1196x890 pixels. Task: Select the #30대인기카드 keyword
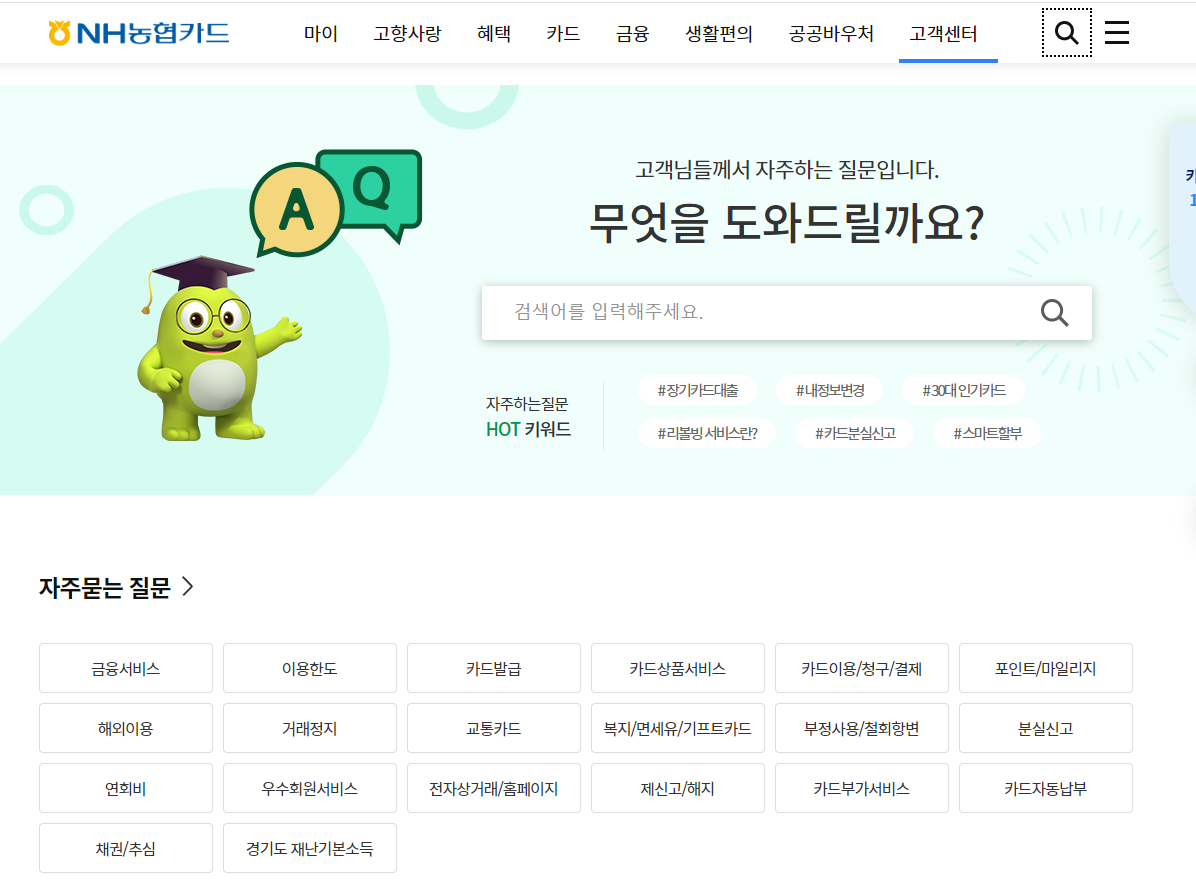(963, 390)
